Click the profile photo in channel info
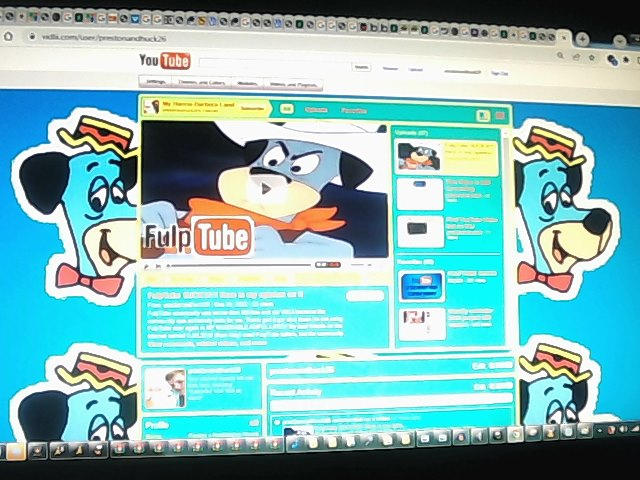Viewport: 640px width, 480px height. point(166,388)
